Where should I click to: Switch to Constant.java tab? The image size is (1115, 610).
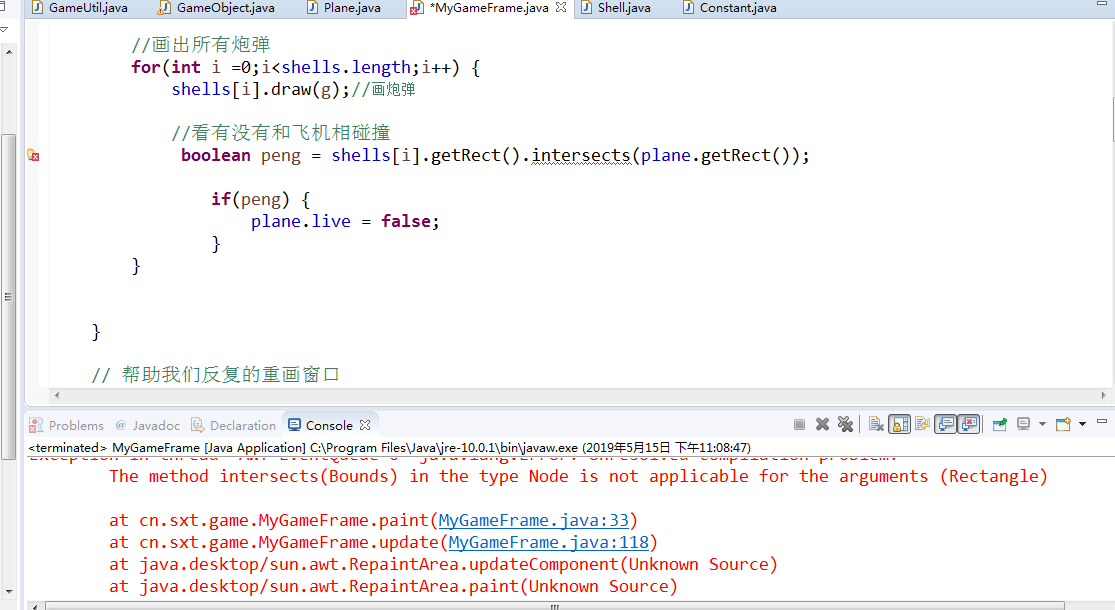click(x=730, y=8)
